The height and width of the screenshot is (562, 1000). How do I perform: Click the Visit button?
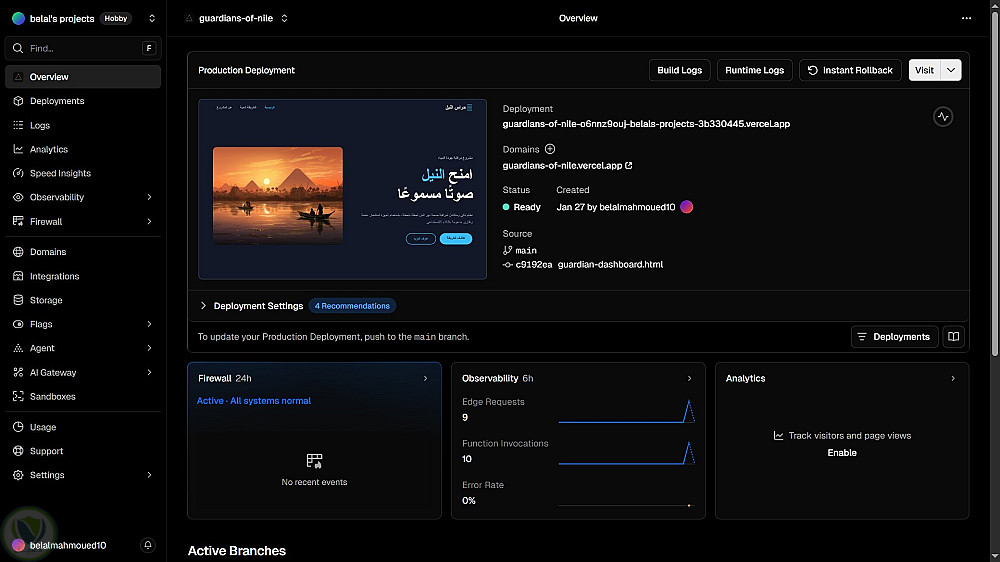(x=925, y=70)
